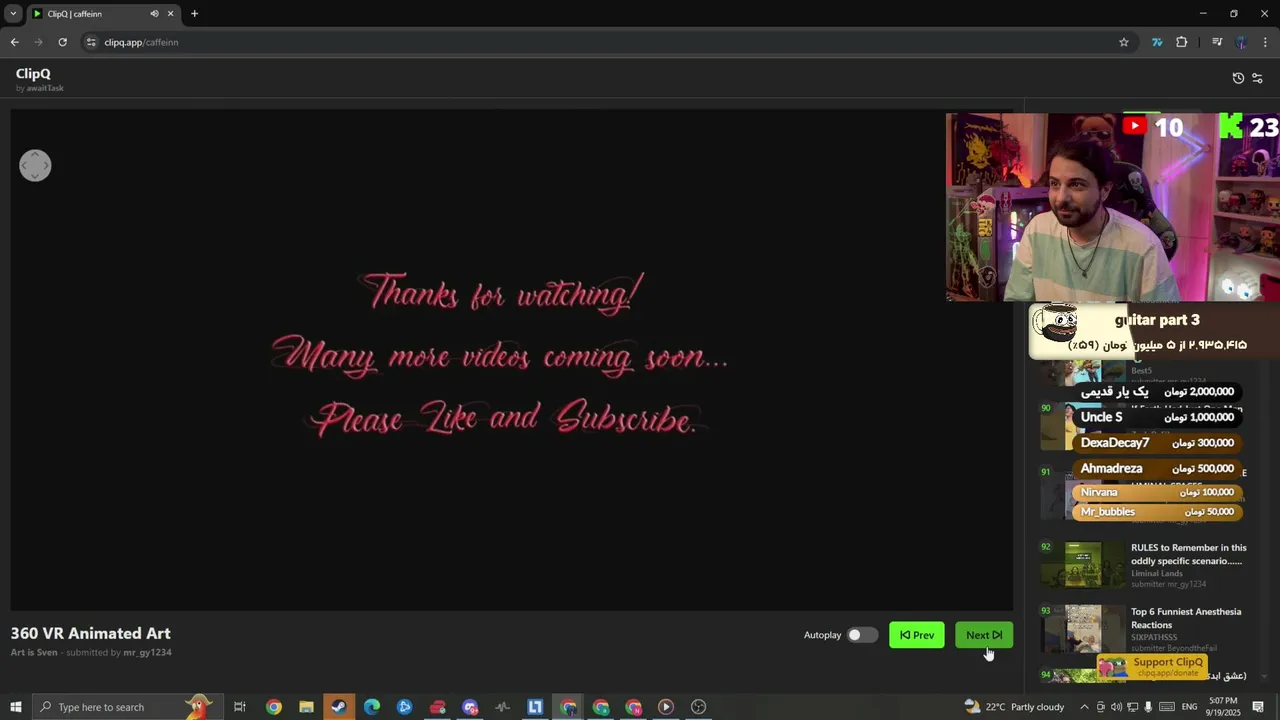
Task: Toggle the Autoplay switch
Action: coord(862,635)
